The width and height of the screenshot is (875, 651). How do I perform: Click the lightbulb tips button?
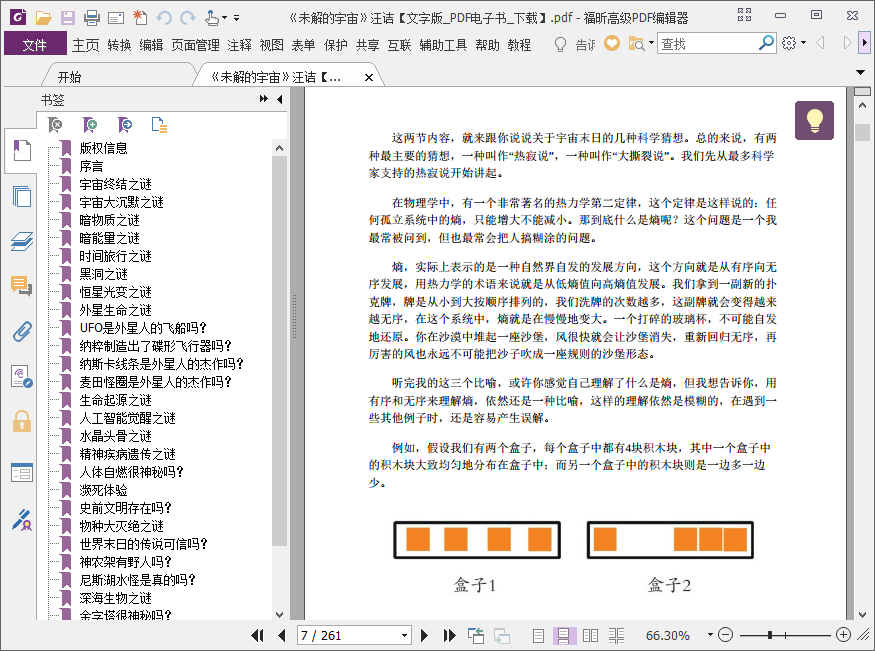tap(815, 120)
